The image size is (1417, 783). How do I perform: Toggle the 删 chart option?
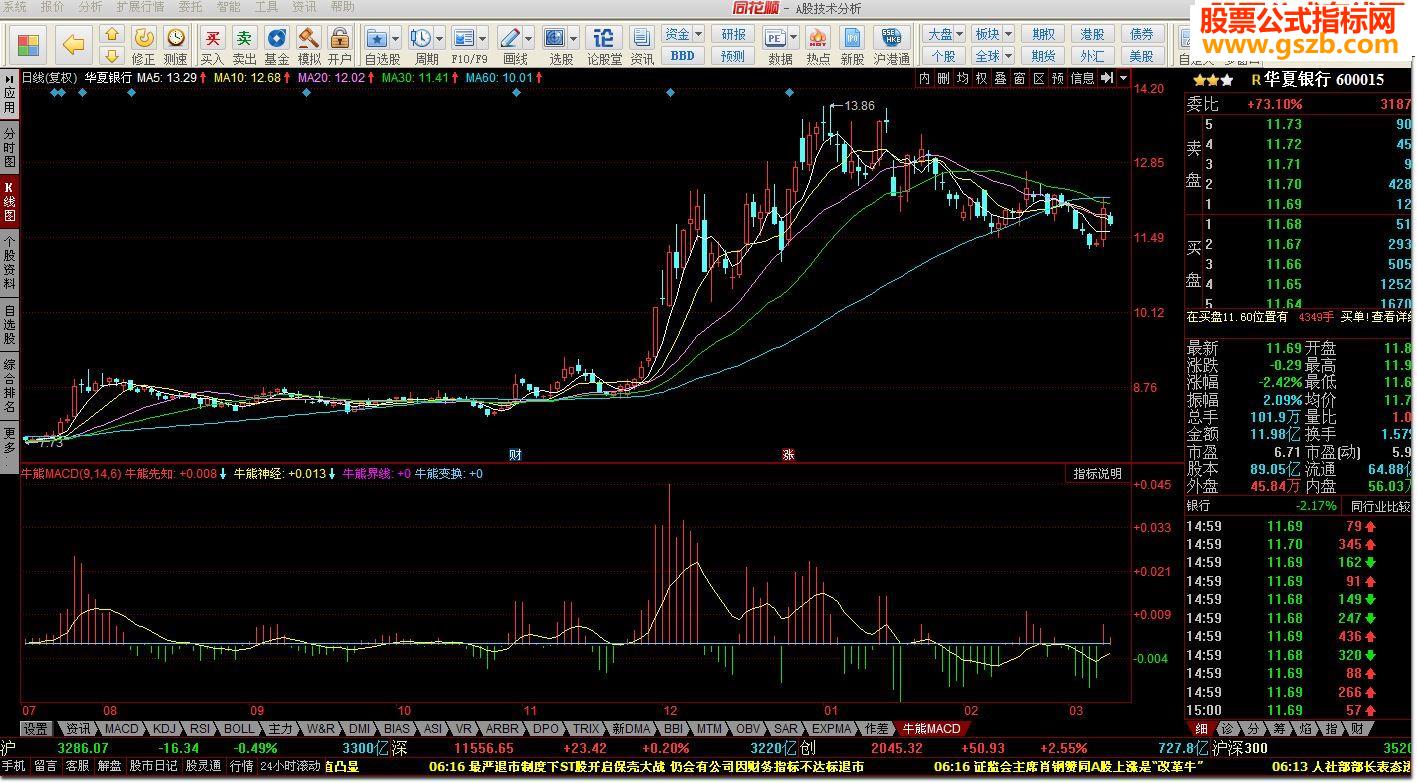(944, 78)
